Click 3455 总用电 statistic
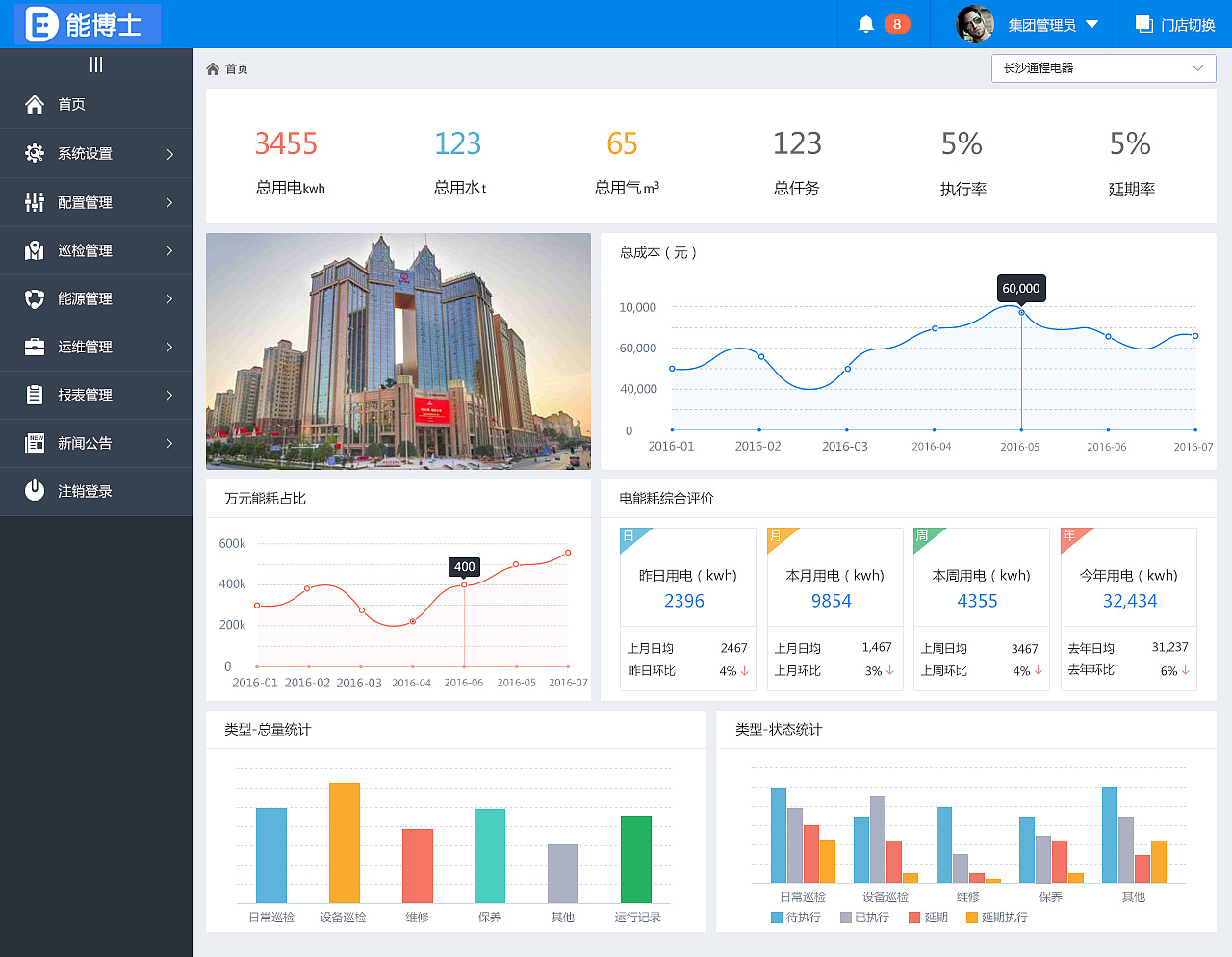The image size is (1232, 957). point(286,143)
